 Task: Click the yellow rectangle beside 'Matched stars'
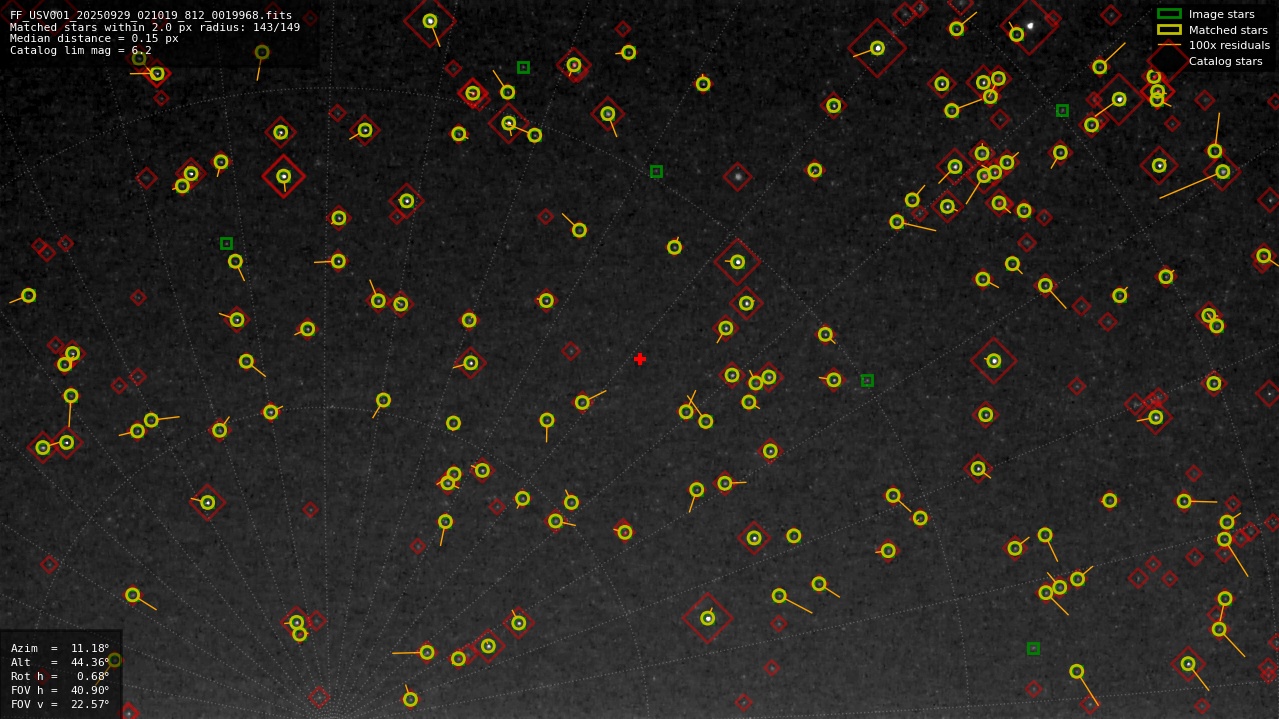[1169, 30]
